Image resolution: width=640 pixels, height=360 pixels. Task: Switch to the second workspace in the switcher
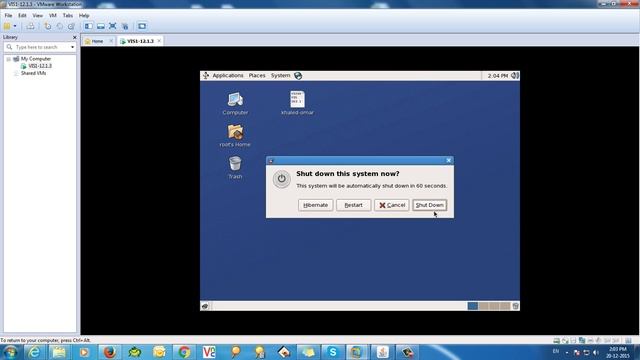tap(484, 306)
